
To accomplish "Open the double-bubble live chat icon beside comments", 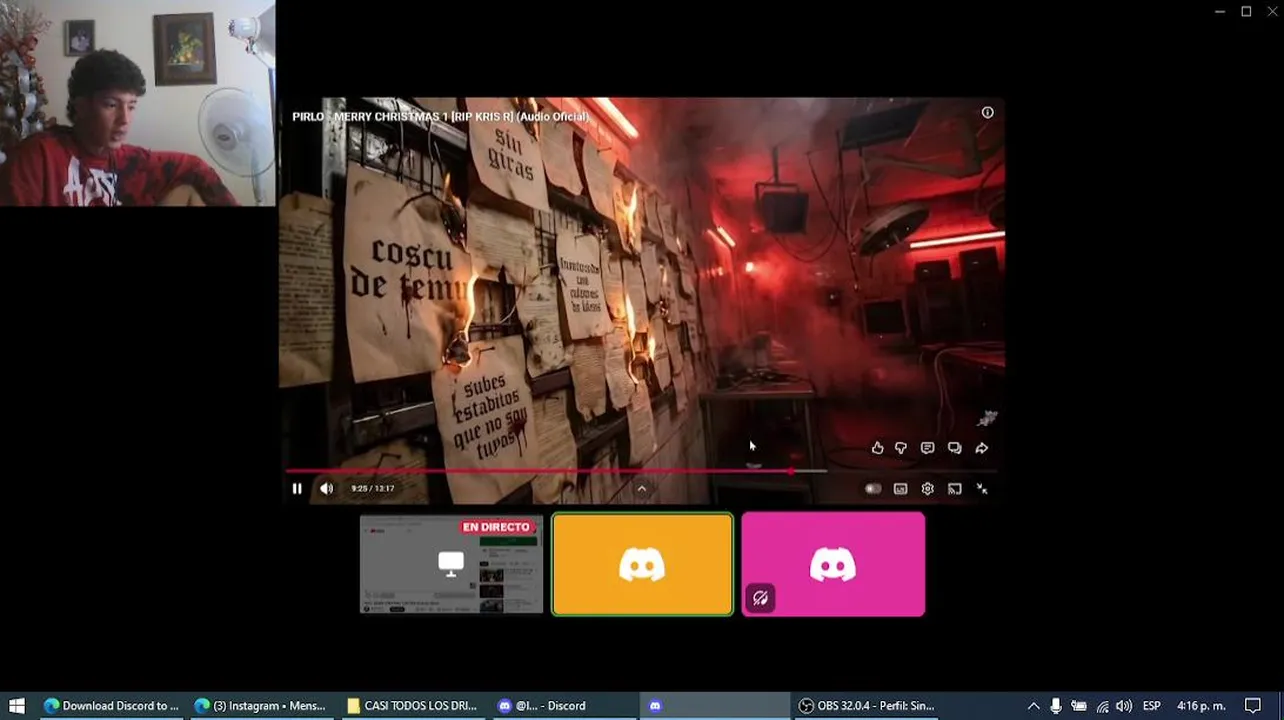I will (x=955, y=448).
